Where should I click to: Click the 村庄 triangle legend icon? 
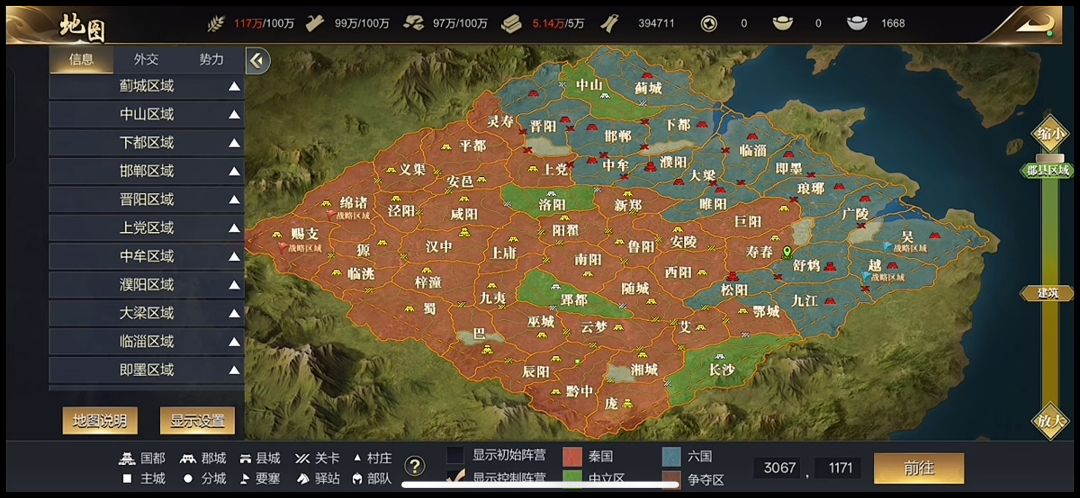click(x=357, y=458)
